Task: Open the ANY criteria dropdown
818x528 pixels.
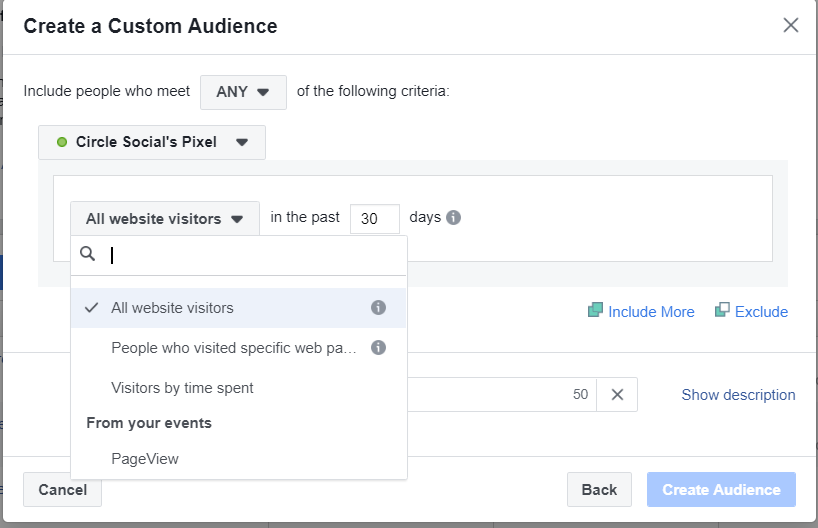Action: tap(243, 92)
